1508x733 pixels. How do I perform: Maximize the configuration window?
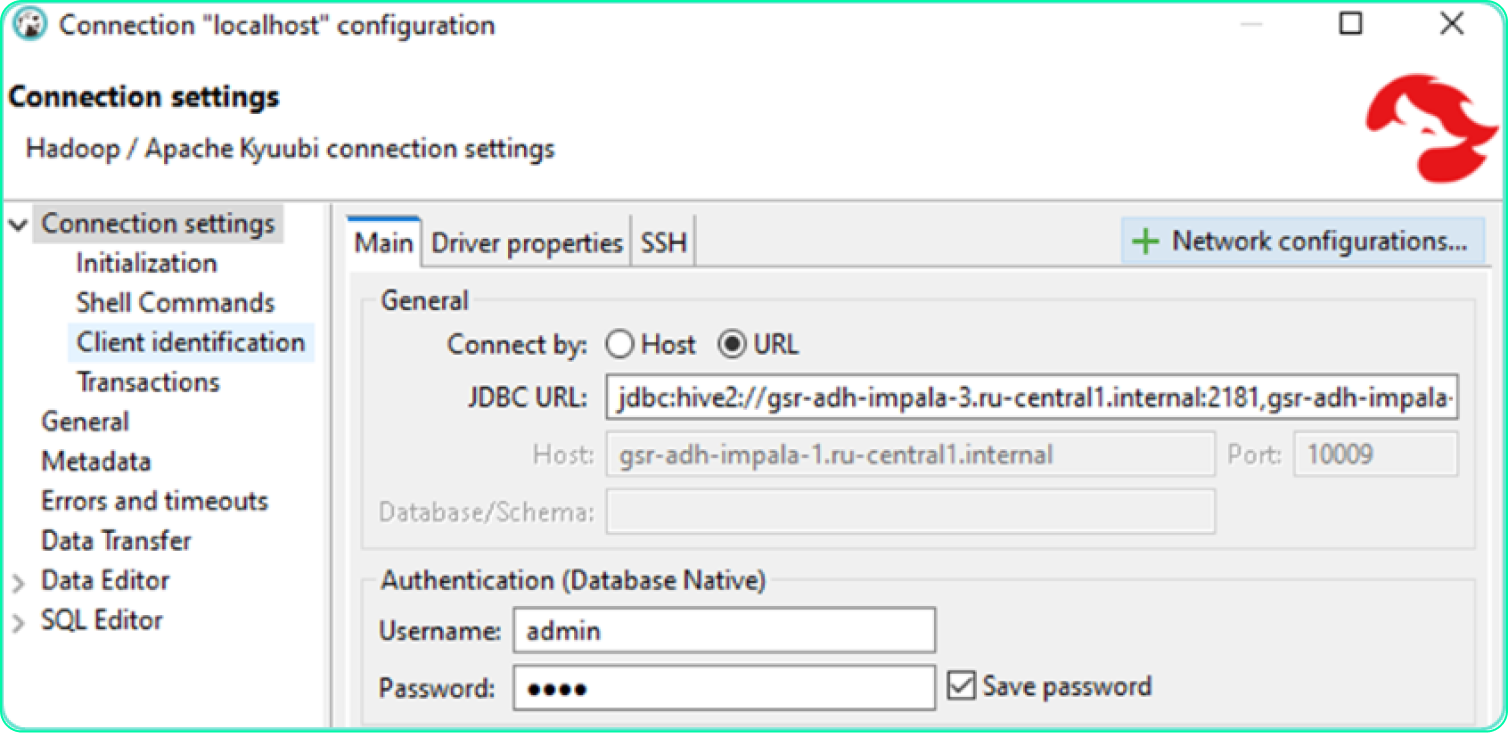coord(1351,24)
